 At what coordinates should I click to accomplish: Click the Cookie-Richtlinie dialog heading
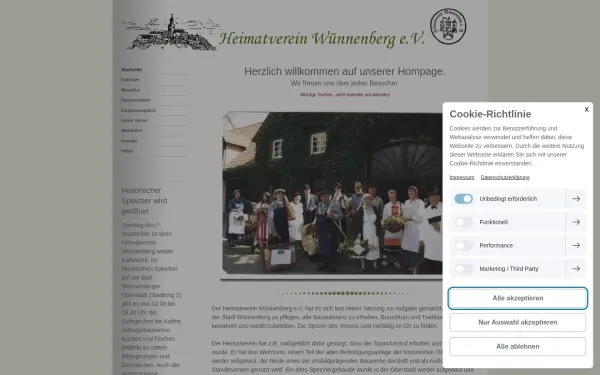(x=490, y=114)
